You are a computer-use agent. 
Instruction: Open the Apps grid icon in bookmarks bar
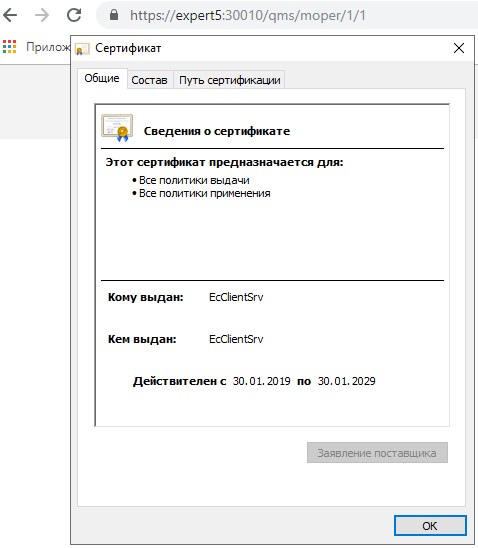pos(9,46)
